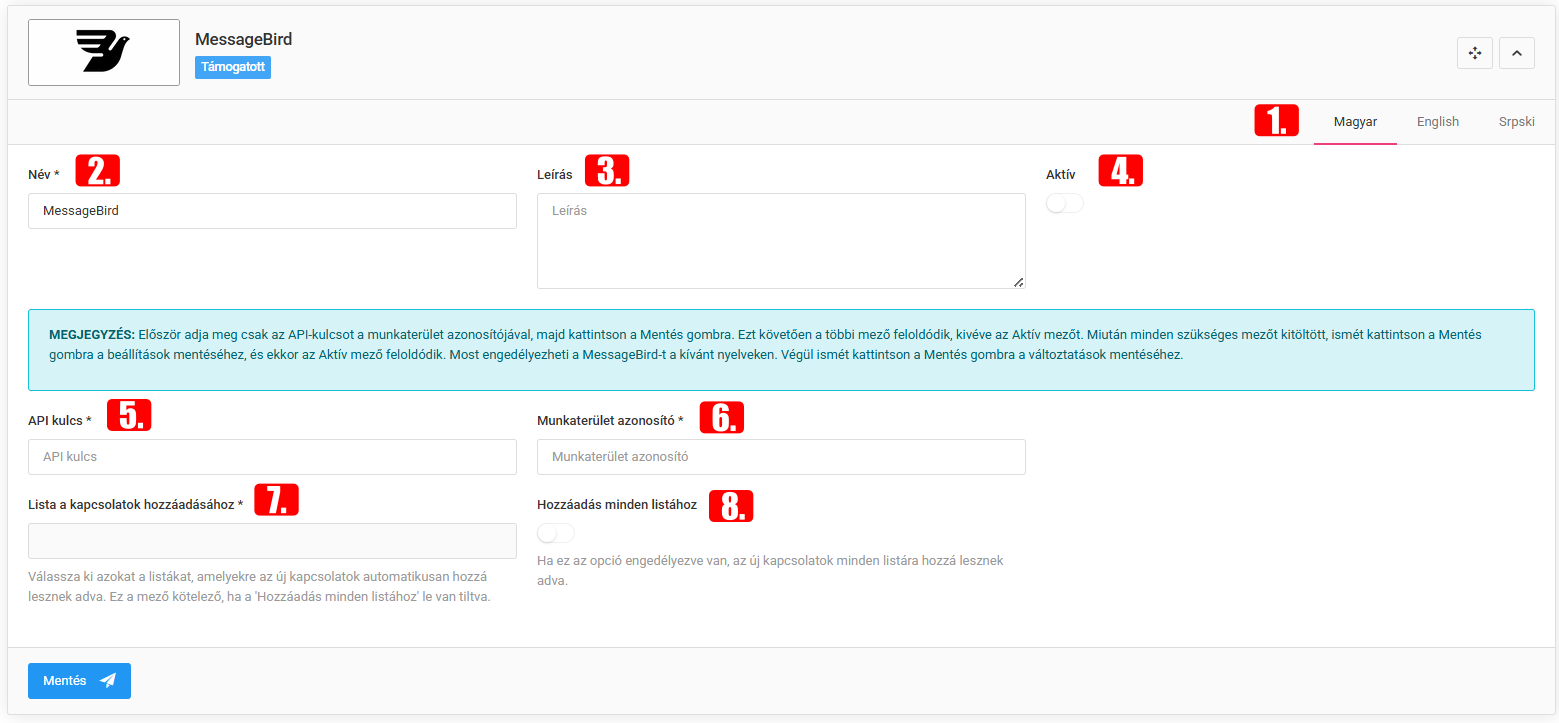This screenshot has width=1559, height=723.
Task: Switch to the Magyar language tab
Action: 1355,122
